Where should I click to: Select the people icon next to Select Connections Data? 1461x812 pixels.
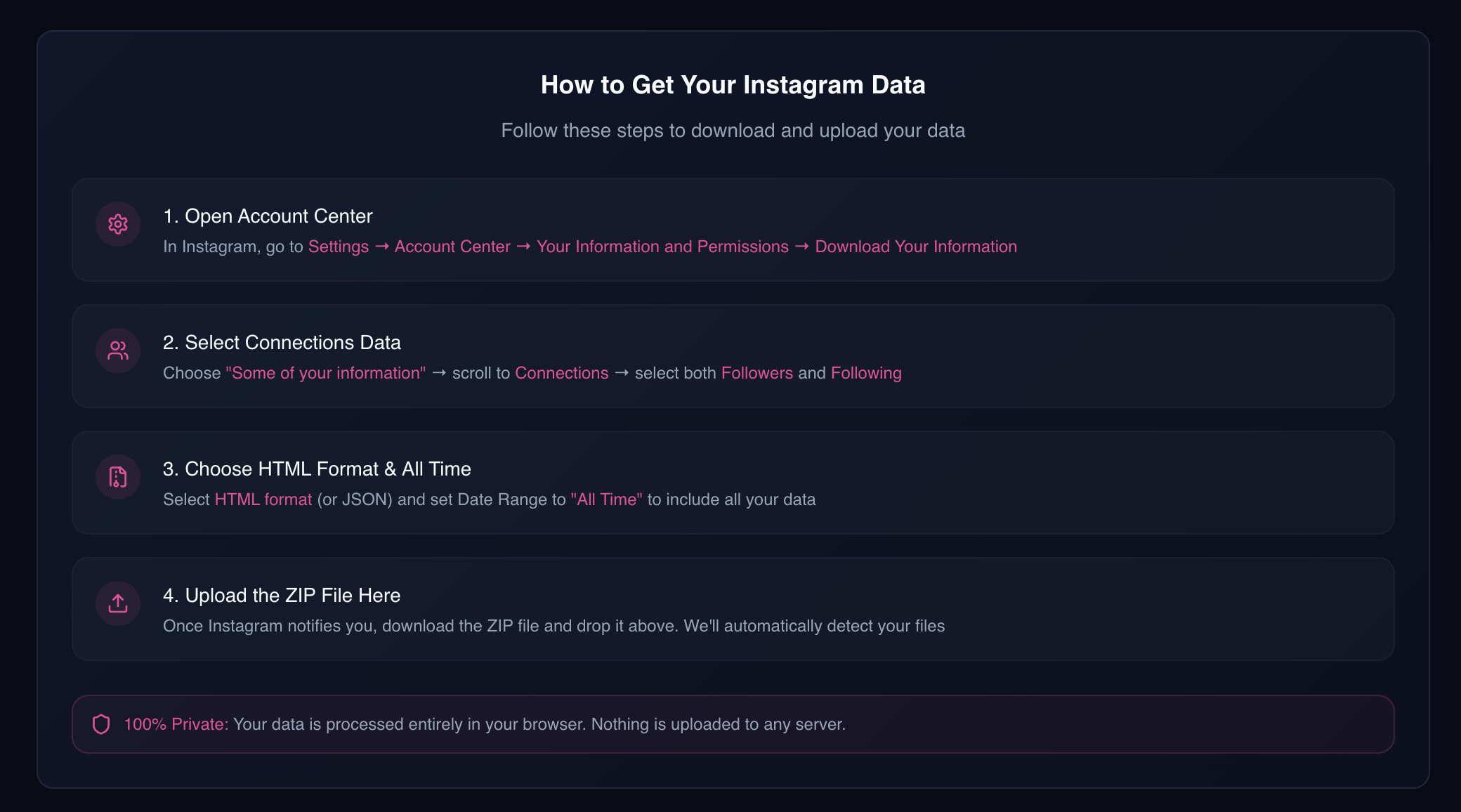(x=117, y=350)
